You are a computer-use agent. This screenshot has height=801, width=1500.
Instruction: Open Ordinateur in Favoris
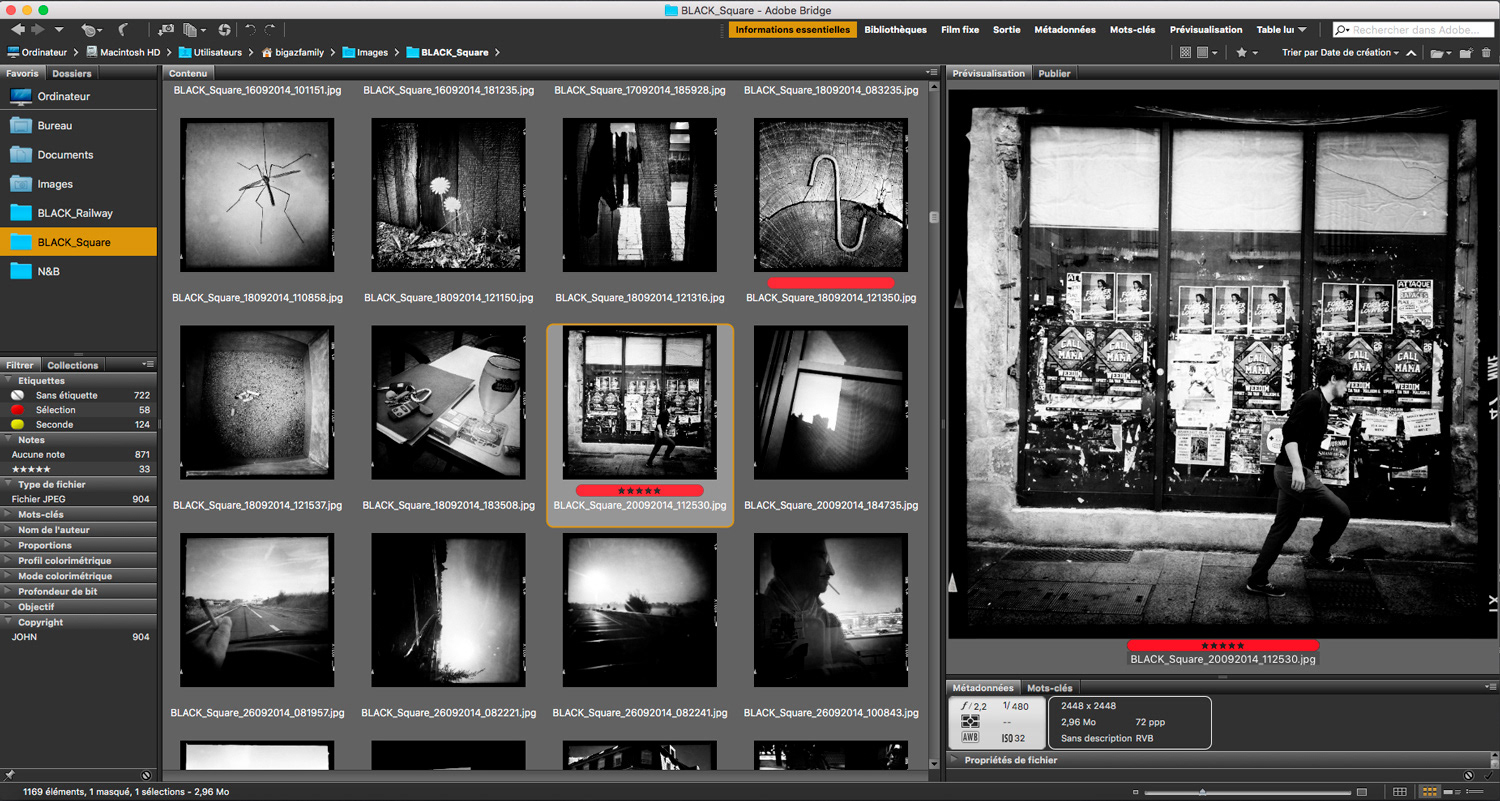click(x=64, y=96)
